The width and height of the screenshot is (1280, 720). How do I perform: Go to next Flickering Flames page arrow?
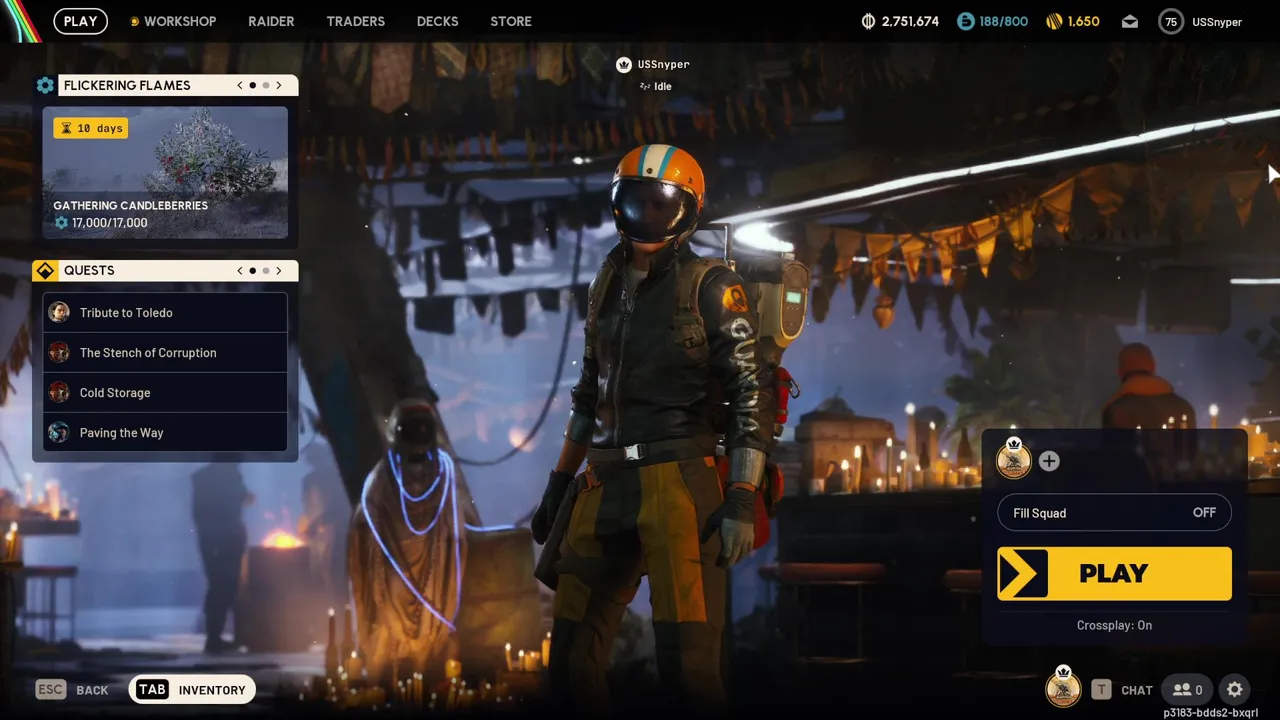279,85
